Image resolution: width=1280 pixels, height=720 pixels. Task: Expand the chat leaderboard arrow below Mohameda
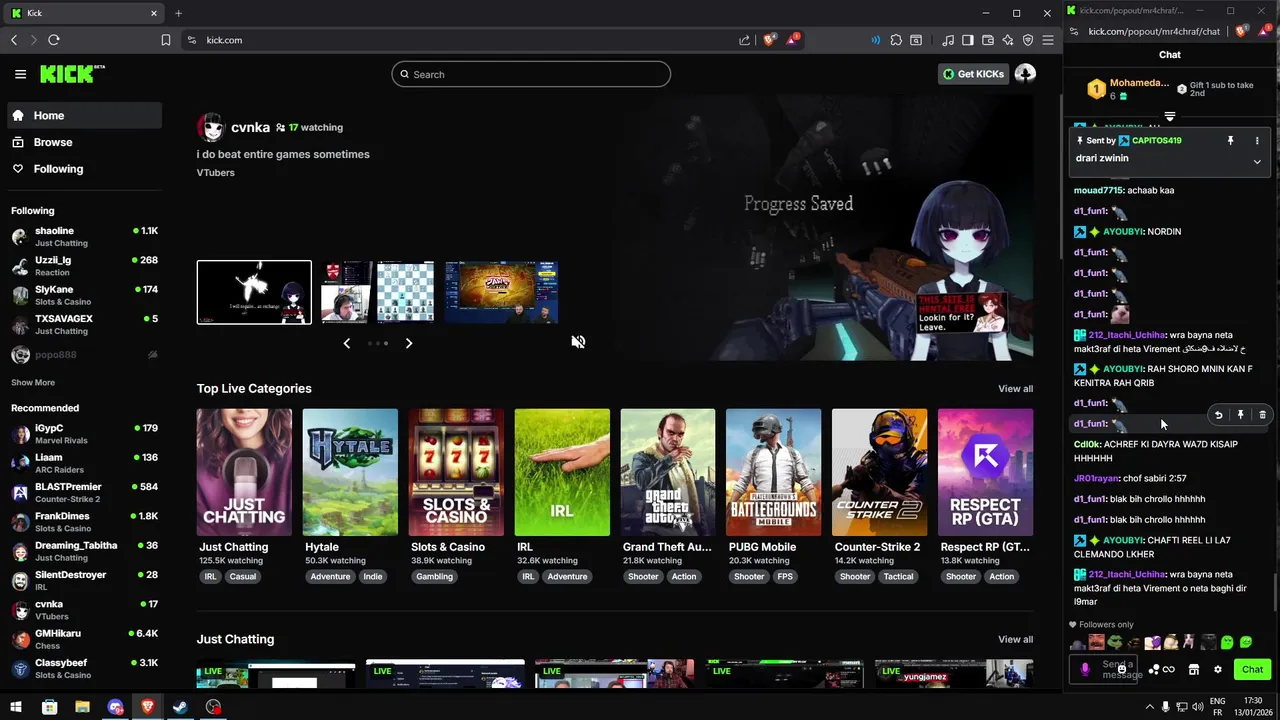pos(1170,117)
